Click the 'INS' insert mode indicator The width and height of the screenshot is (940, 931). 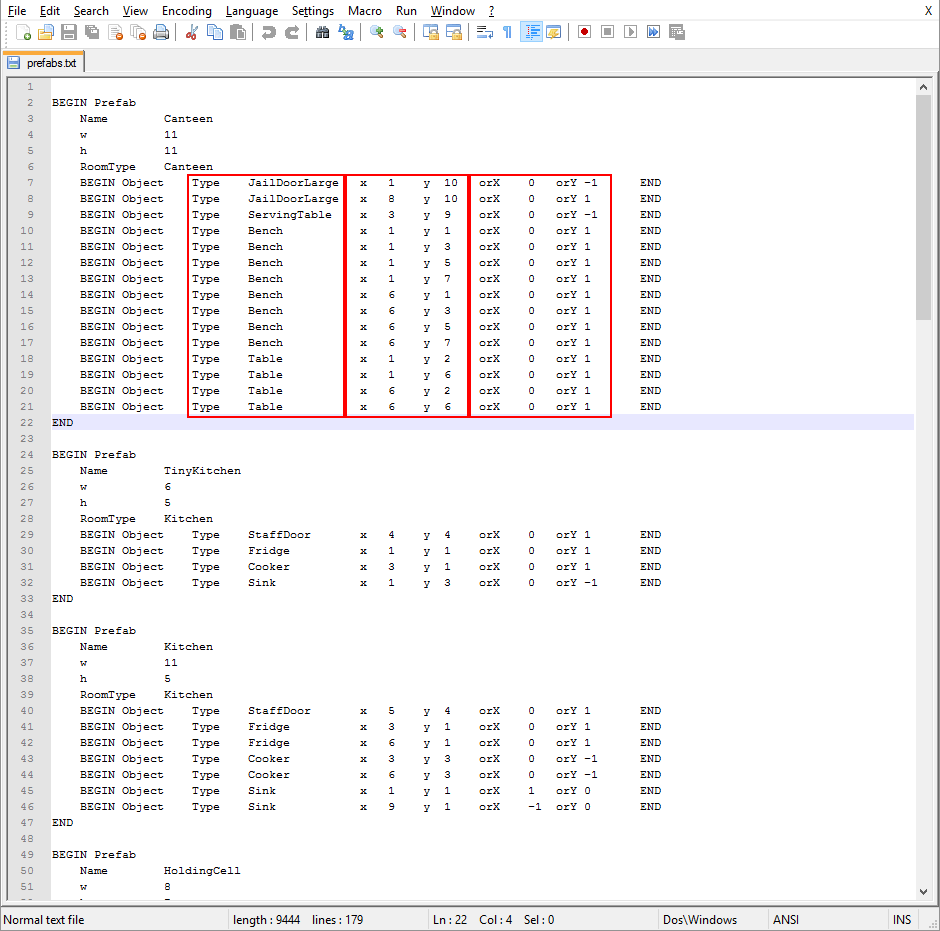coord(902,920)
